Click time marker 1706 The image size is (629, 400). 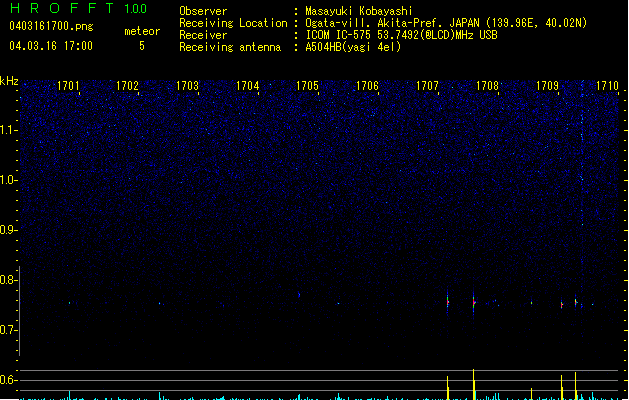point(367,86)
